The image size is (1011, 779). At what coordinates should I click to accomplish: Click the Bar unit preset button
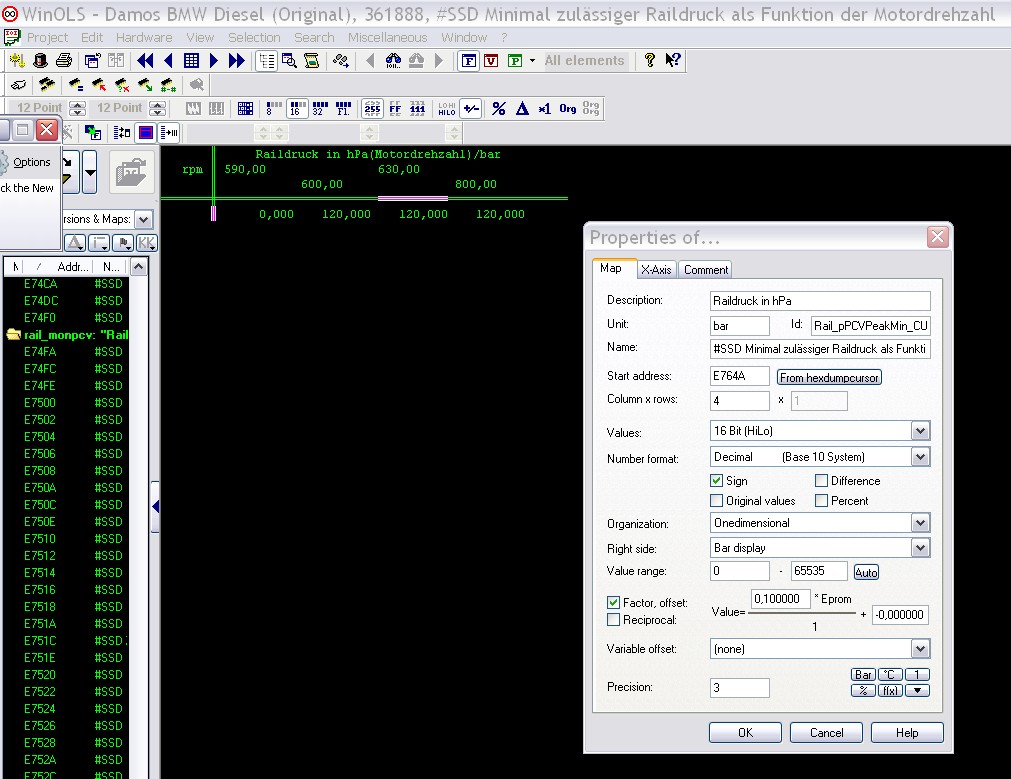863,675
